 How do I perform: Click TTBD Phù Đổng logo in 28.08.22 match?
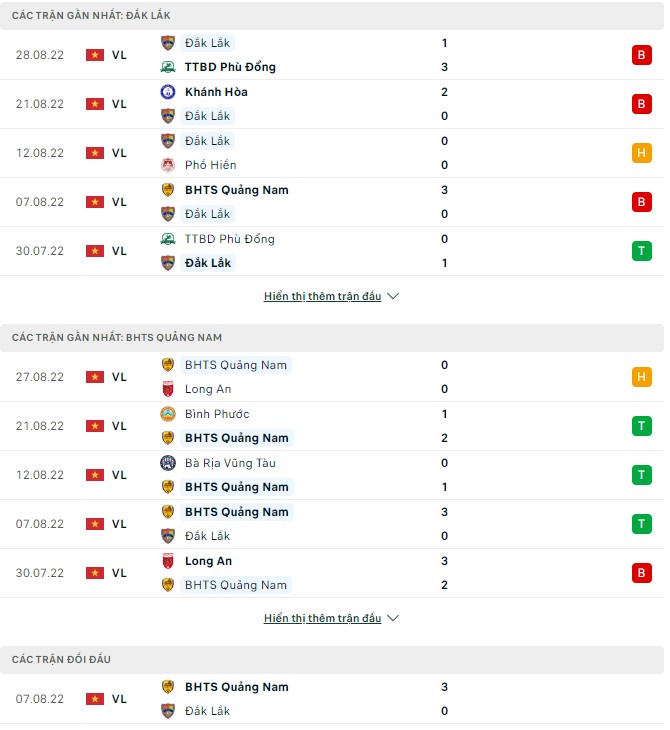[168, 67]
